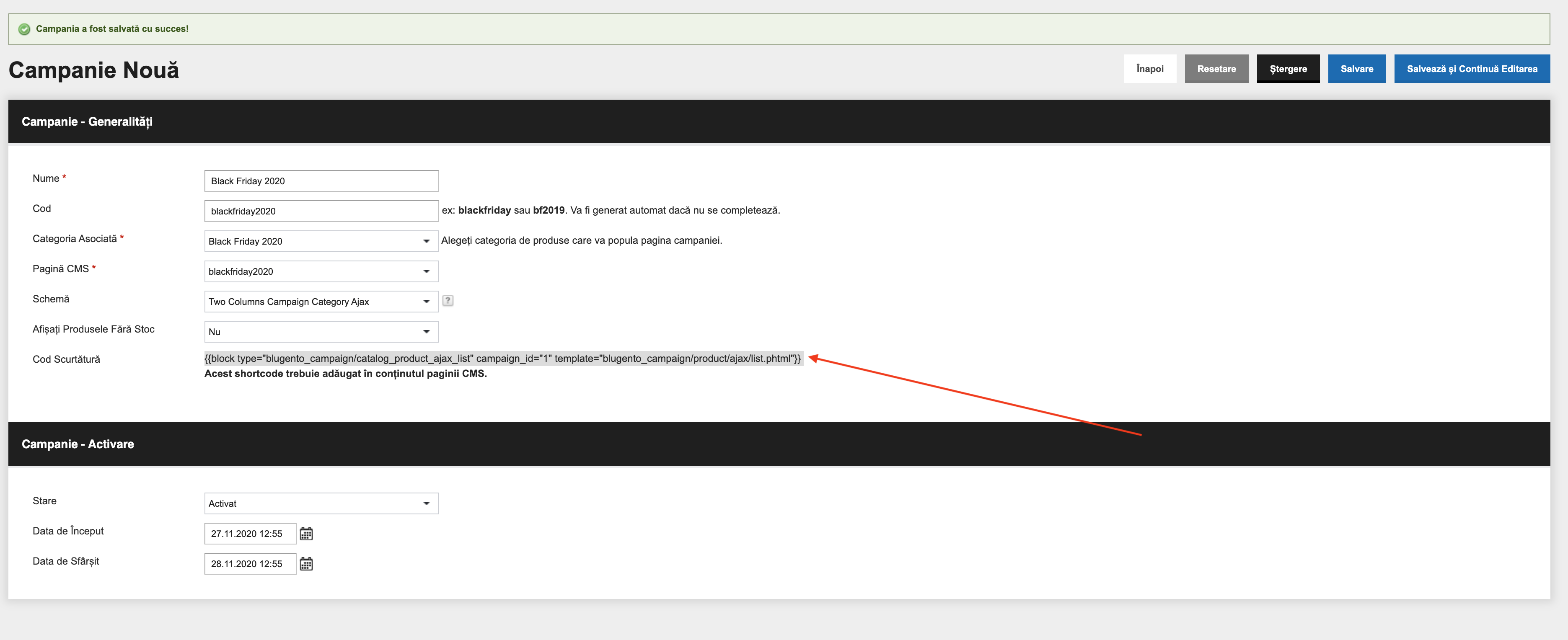
Task: Focus the Nume input field
Action: point(321,181)
